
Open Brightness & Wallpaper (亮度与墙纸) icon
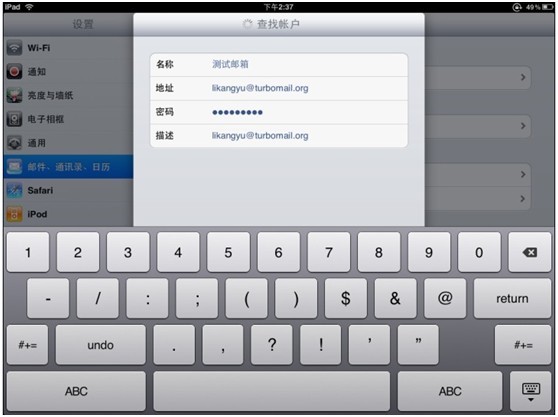tap(15, 95)
